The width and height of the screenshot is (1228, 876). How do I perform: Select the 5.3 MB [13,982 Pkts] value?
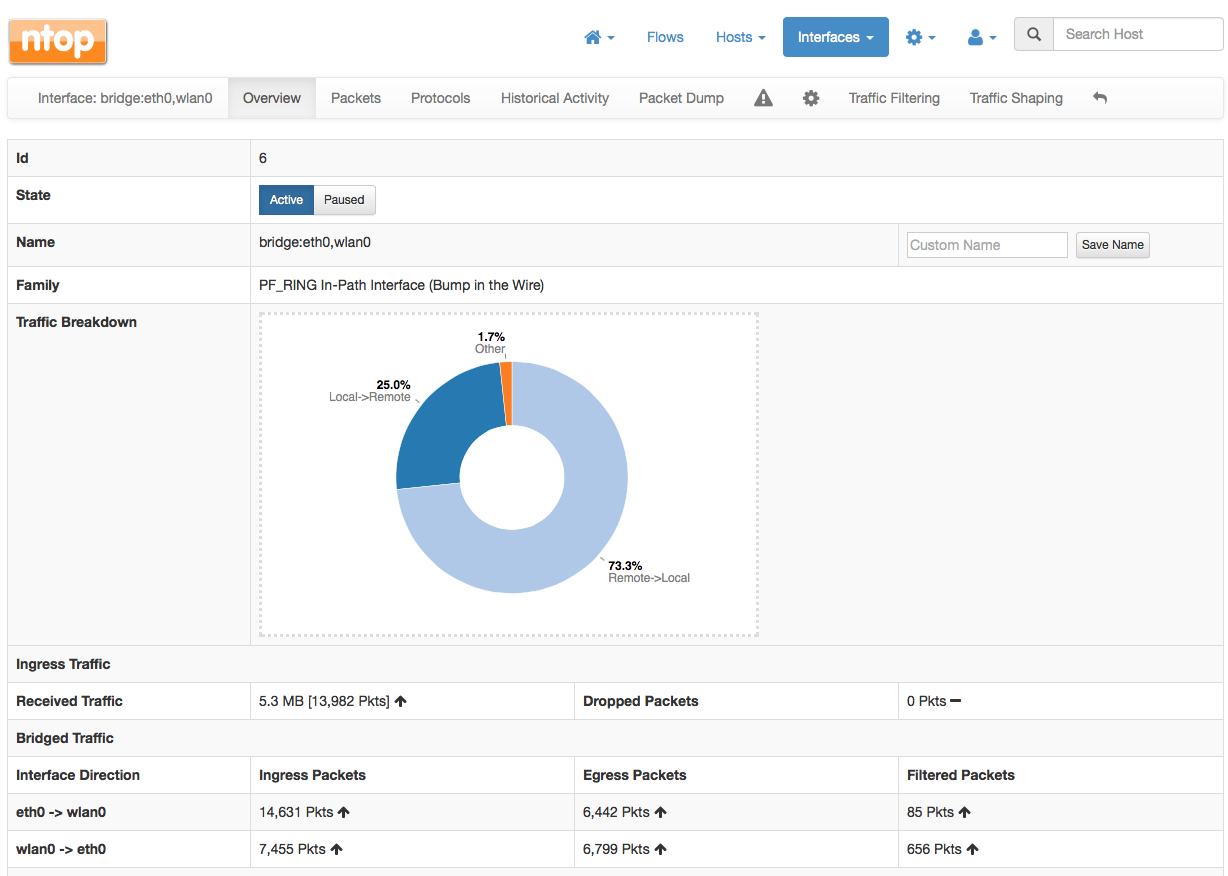(x=324, y=701)
